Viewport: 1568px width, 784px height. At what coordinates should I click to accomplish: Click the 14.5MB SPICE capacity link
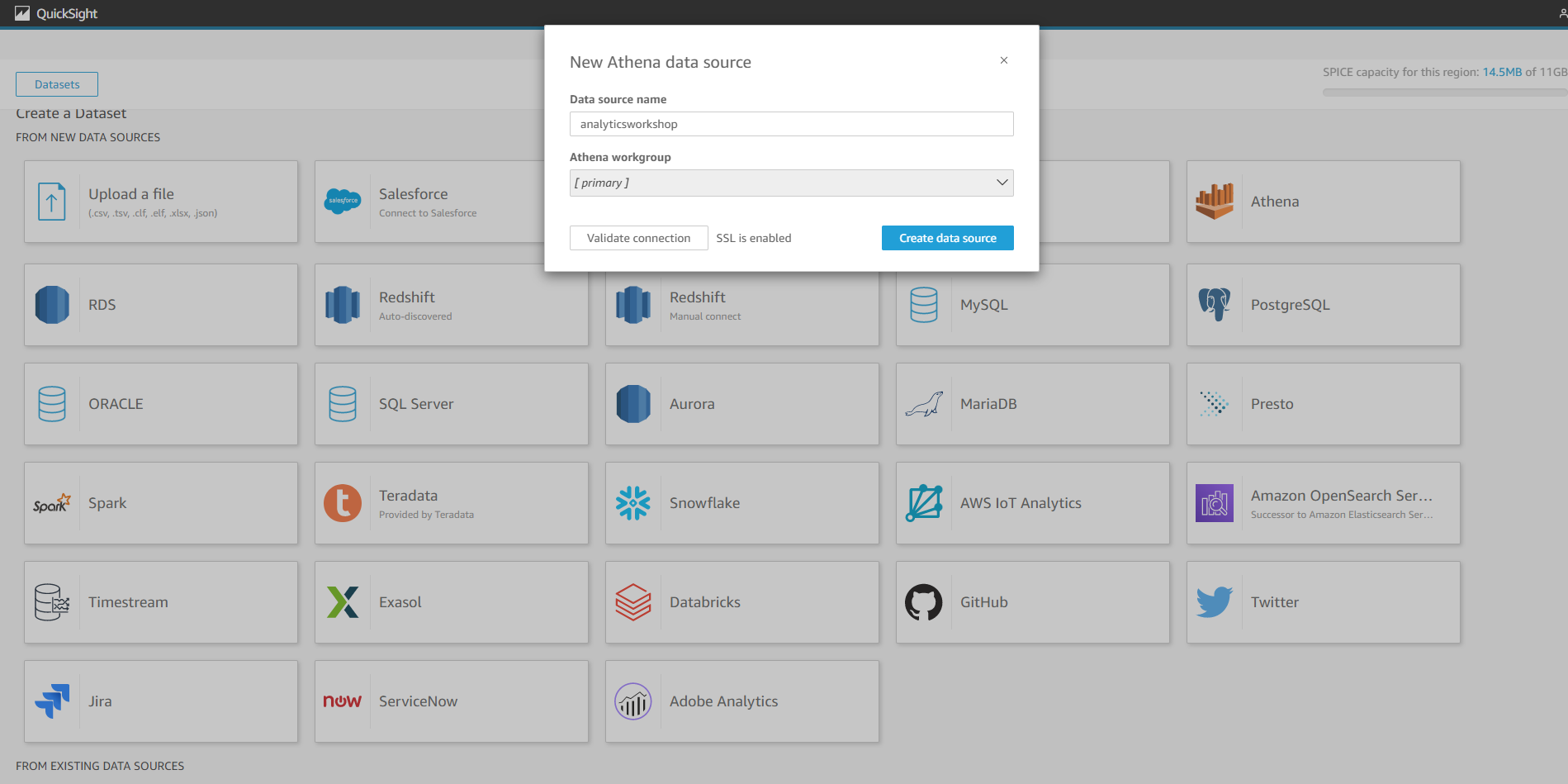click(1502, 72)
